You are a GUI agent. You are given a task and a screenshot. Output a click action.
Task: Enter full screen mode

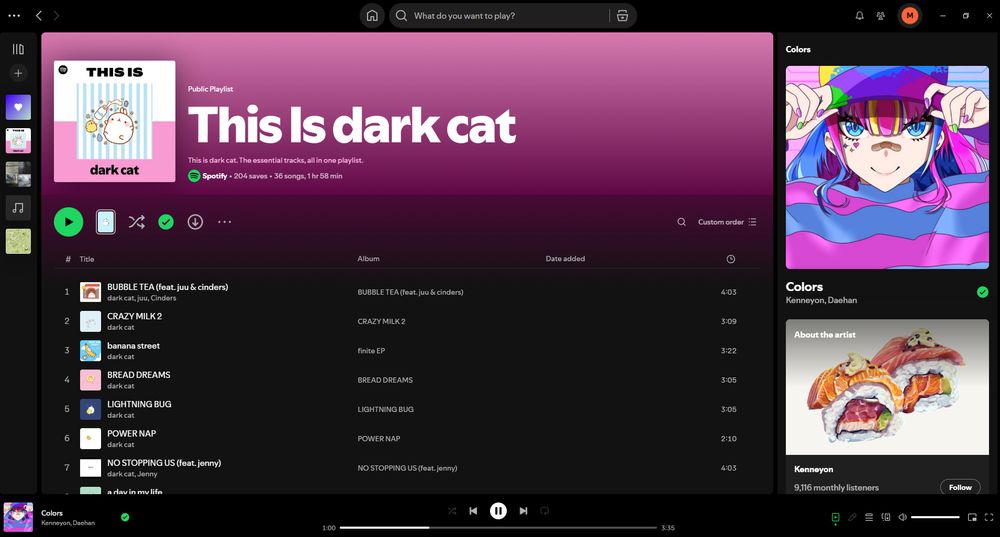pyautogui.click(x=989, y=517)
